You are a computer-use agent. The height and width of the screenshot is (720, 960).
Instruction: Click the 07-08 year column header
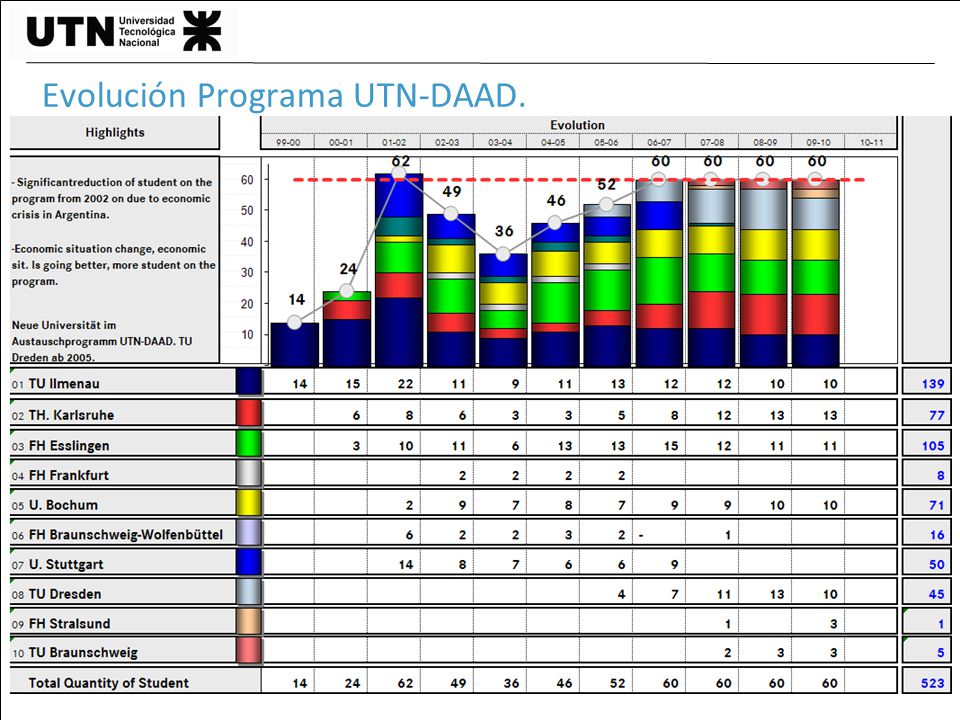(712, 142)
